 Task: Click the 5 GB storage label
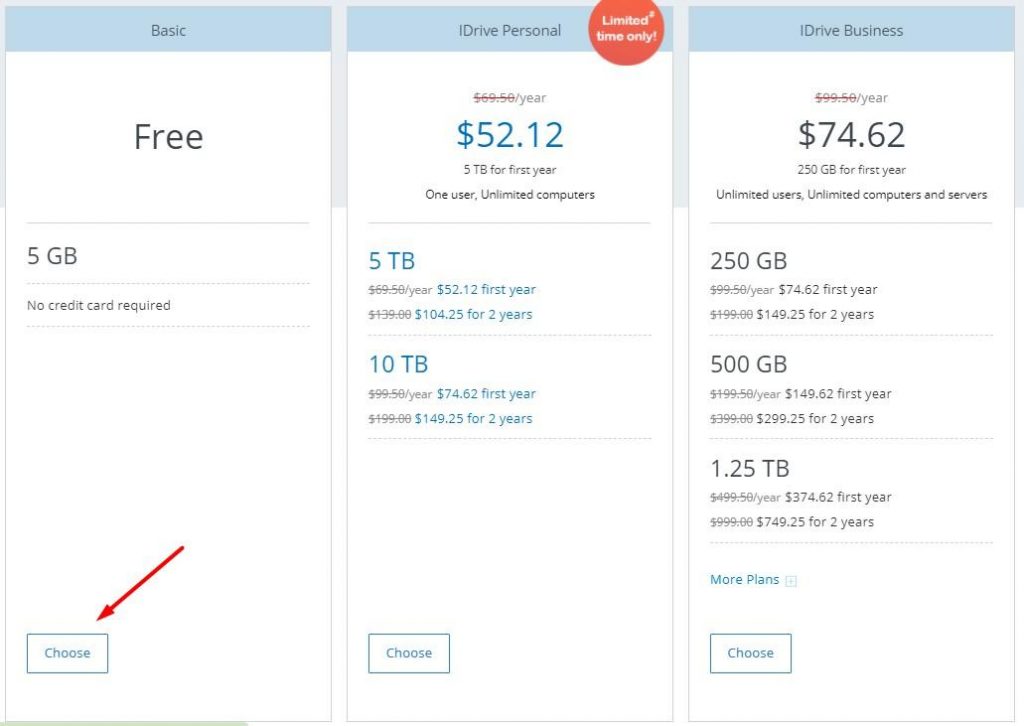[52, 256]
